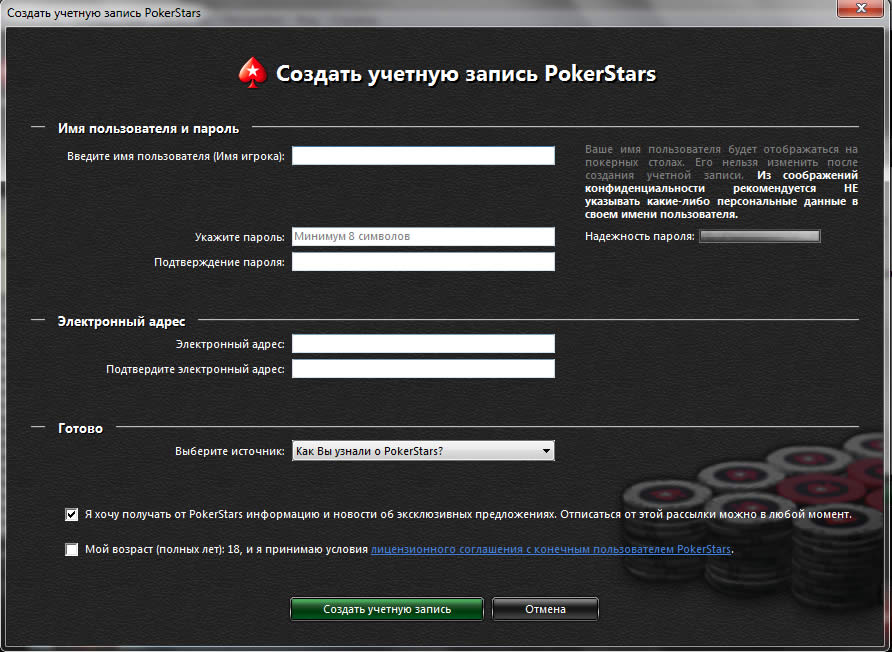Open the лицензионного соглашения PokerStars link
Image resolution: width=892 pixels, height=652 pixels.
(551, 550)
